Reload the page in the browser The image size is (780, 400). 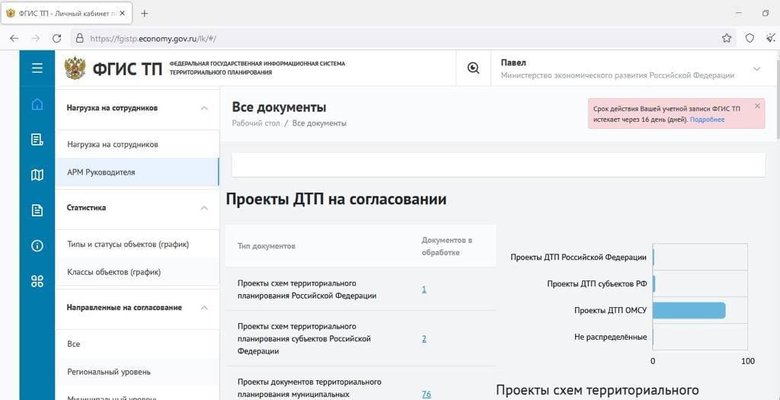(x=57, y=38)
